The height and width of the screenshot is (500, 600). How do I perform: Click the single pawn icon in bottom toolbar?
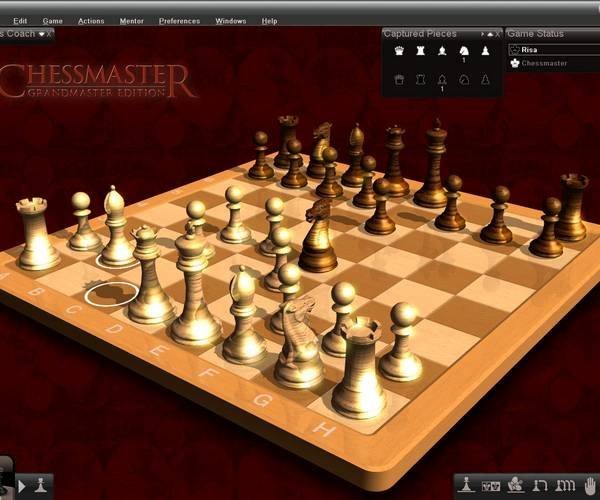[466, 486]
